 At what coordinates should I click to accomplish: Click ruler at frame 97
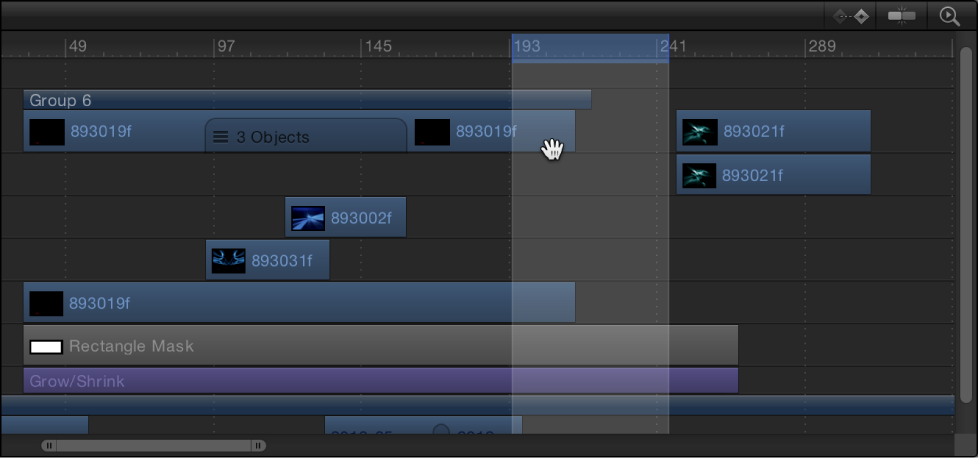point(226,46)
